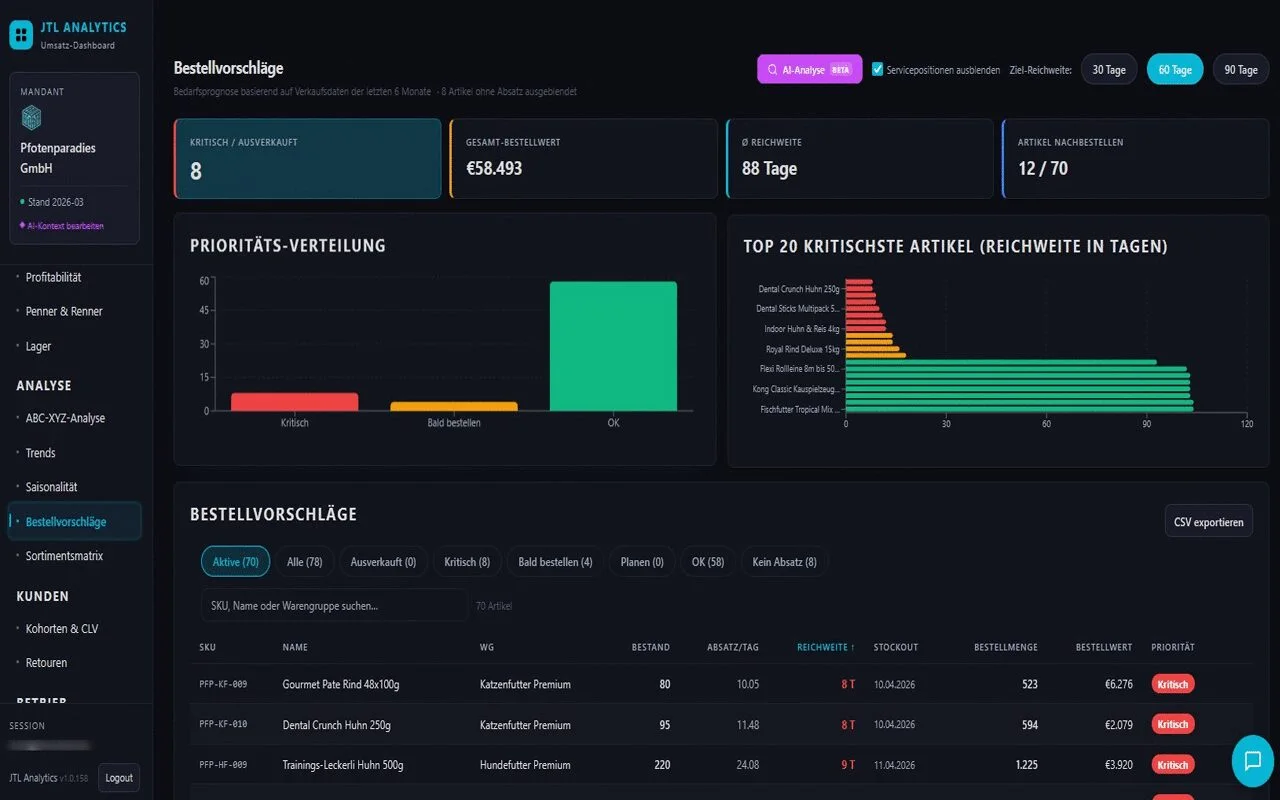Uncheck Servicepositionen ausblenden checkbox
1280x800 pixels.
click(878, 70)
